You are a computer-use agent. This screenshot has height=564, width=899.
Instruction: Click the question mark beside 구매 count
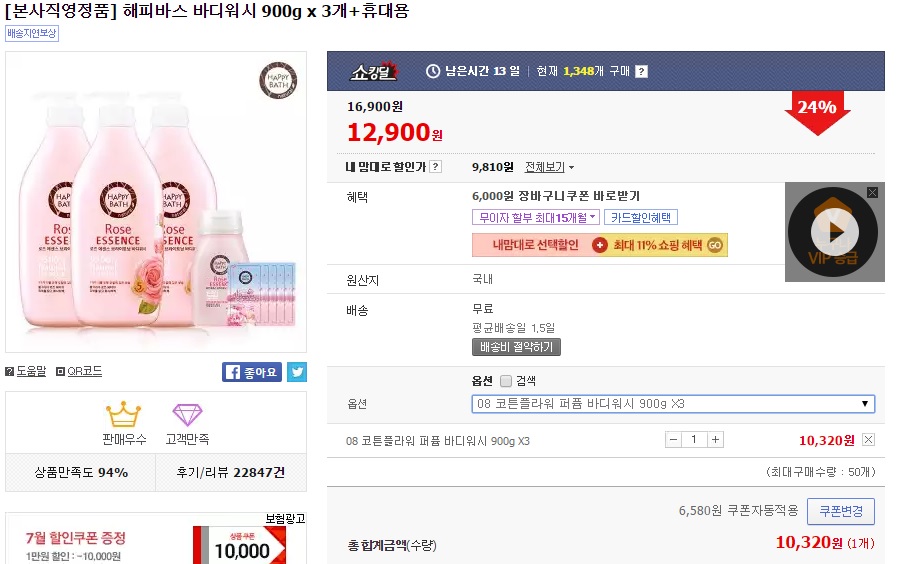[641, 71]
